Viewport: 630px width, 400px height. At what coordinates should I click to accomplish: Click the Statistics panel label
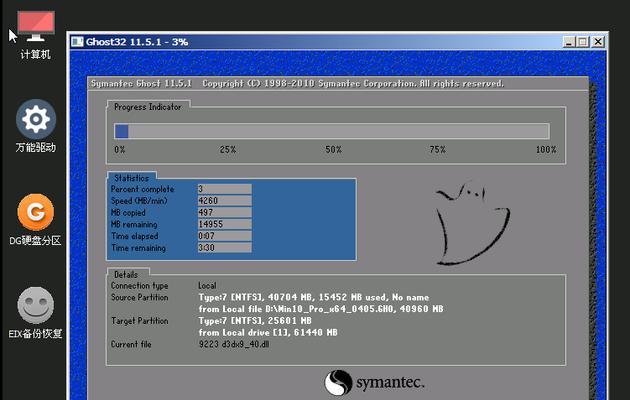(131, 178)
